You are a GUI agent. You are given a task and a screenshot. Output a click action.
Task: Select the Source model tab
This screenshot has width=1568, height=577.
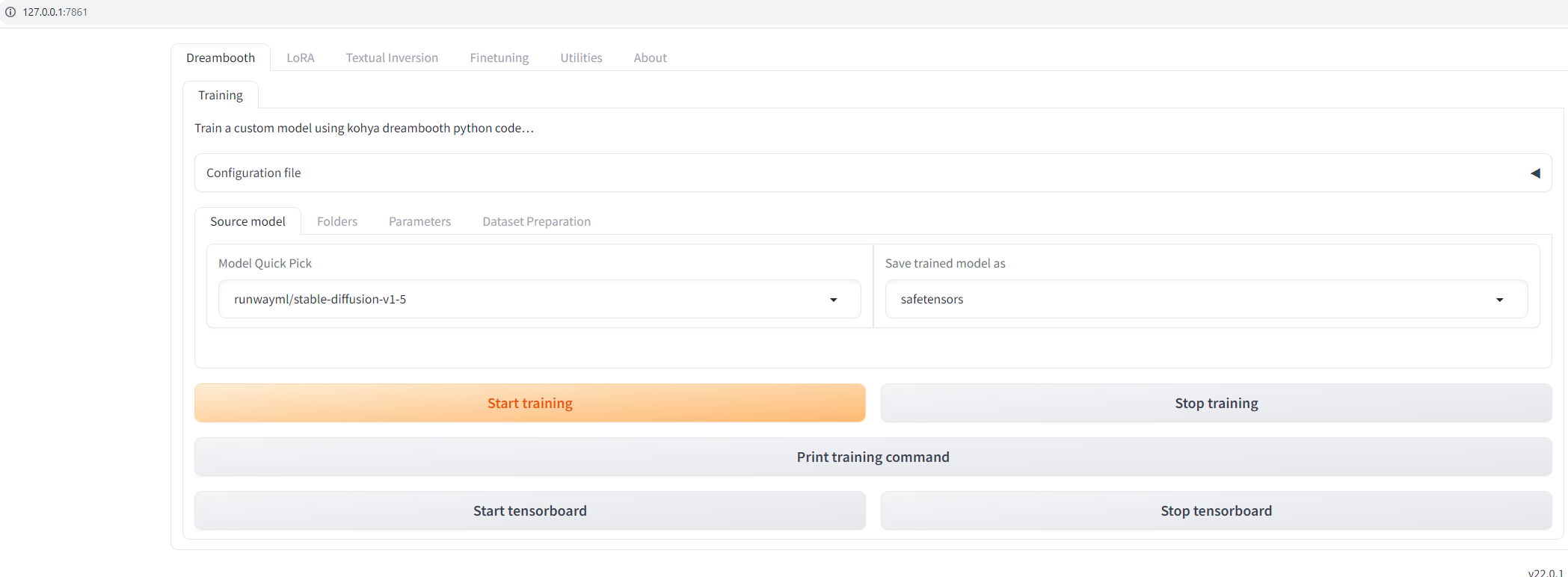point(248,221)
